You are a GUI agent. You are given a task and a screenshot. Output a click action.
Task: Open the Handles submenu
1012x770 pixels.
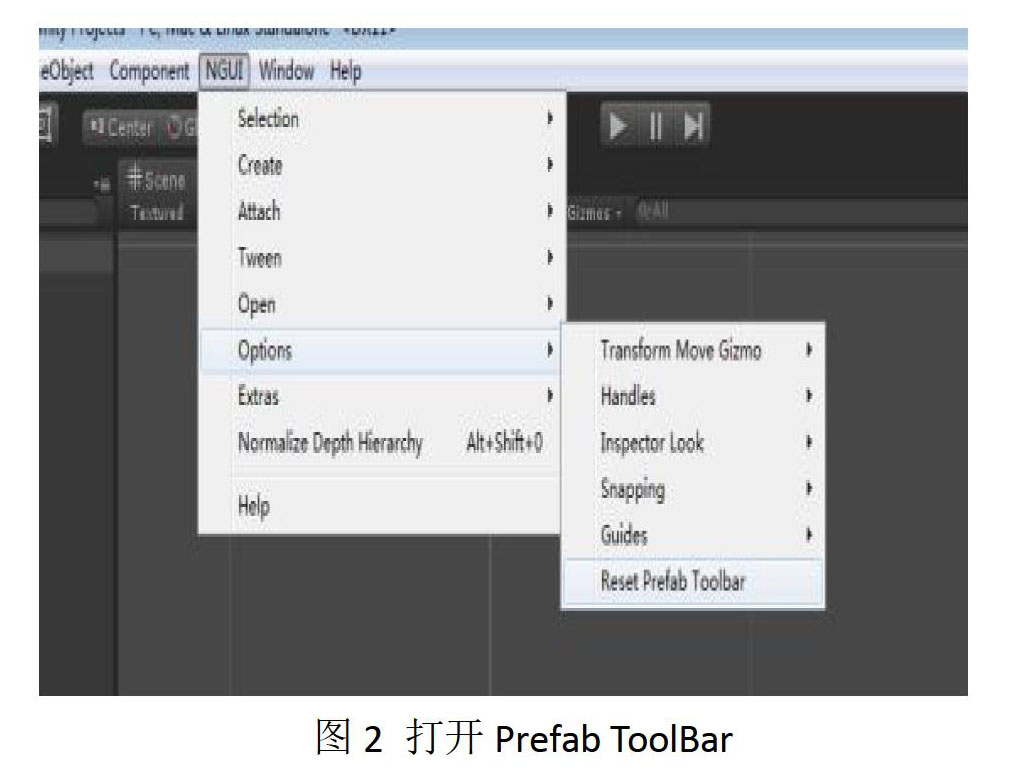click(694, 396)
